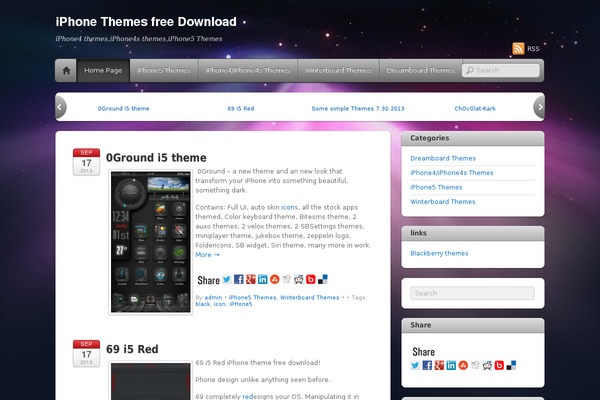This screenshot has width=600, height=400.
Task: Click Facebook icon in sidebar Share widget
Action: pyautogui.click(x=427, y=365)
